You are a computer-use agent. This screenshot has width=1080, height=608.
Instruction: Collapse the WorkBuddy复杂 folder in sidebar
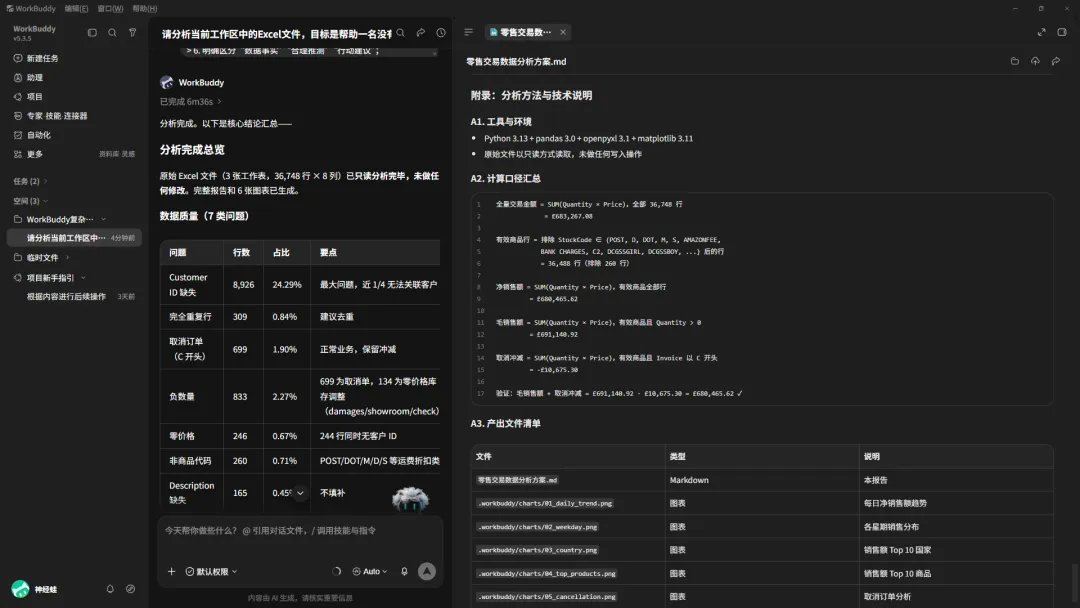pos(103,220)
